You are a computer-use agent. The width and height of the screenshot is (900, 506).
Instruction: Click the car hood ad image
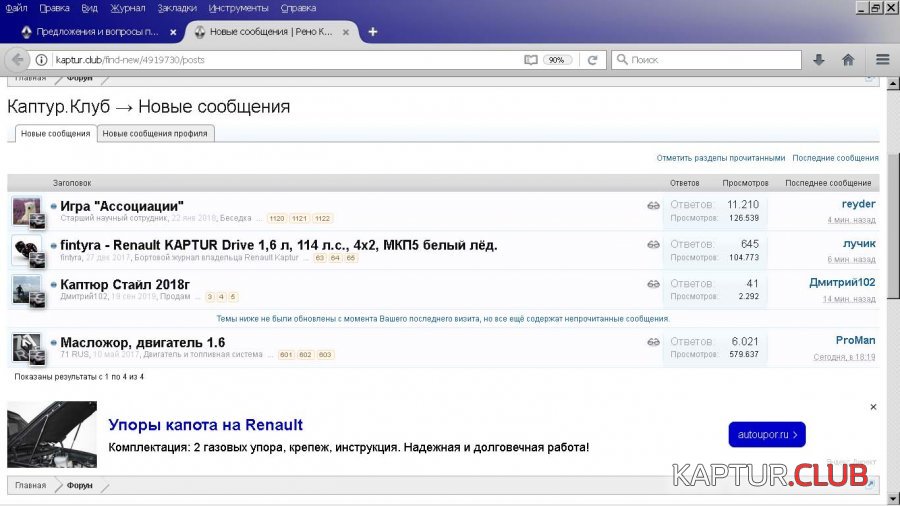(x=52, y=434)
